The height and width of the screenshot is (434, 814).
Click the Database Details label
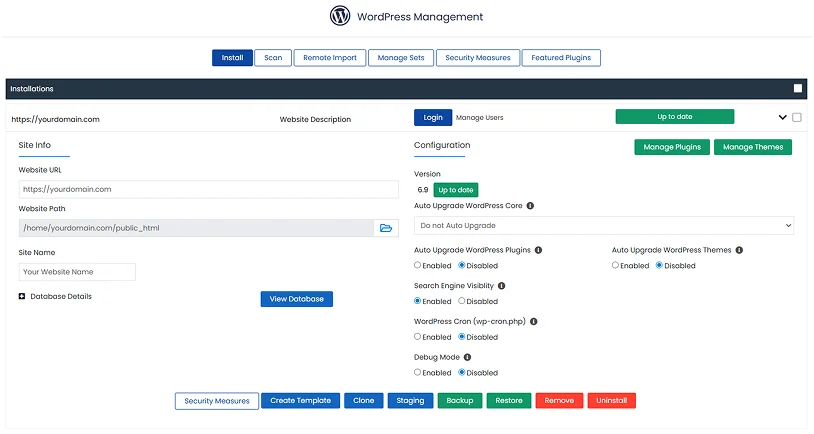61,296
